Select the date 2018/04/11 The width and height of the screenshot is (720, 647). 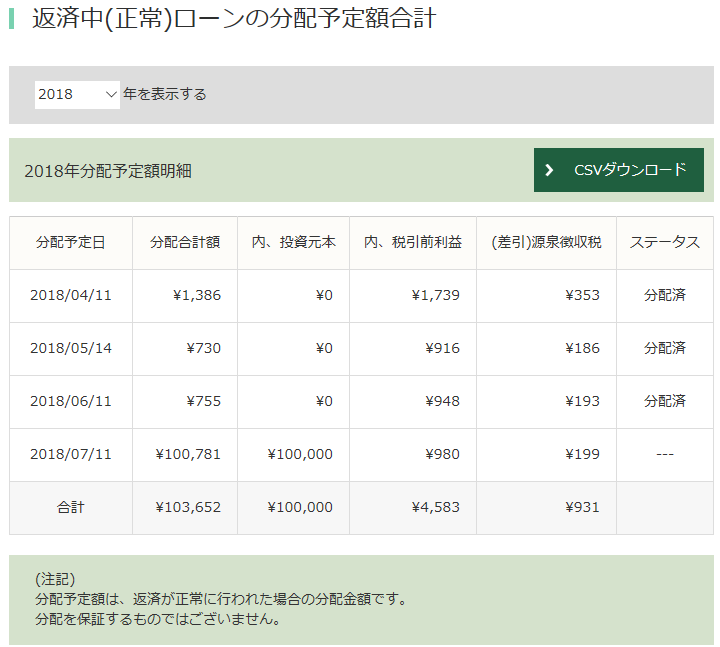[x=71, y=295]
